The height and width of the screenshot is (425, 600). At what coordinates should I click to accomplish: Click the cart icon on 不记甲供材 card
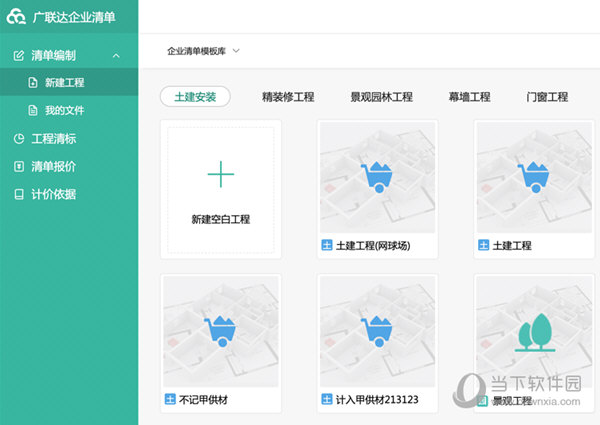point(220,331)
